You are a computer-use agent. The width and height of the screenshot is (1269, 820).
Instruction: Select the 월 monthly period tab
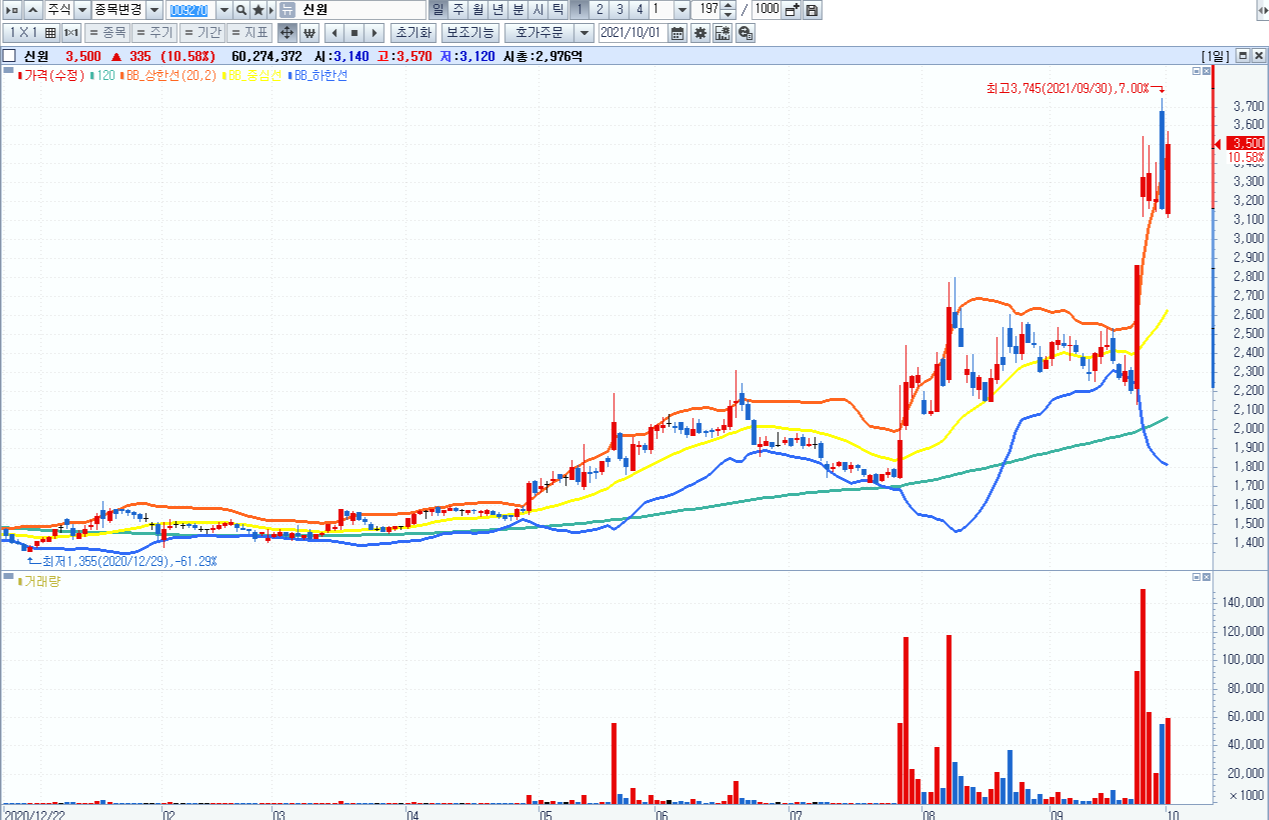(478, 9)
